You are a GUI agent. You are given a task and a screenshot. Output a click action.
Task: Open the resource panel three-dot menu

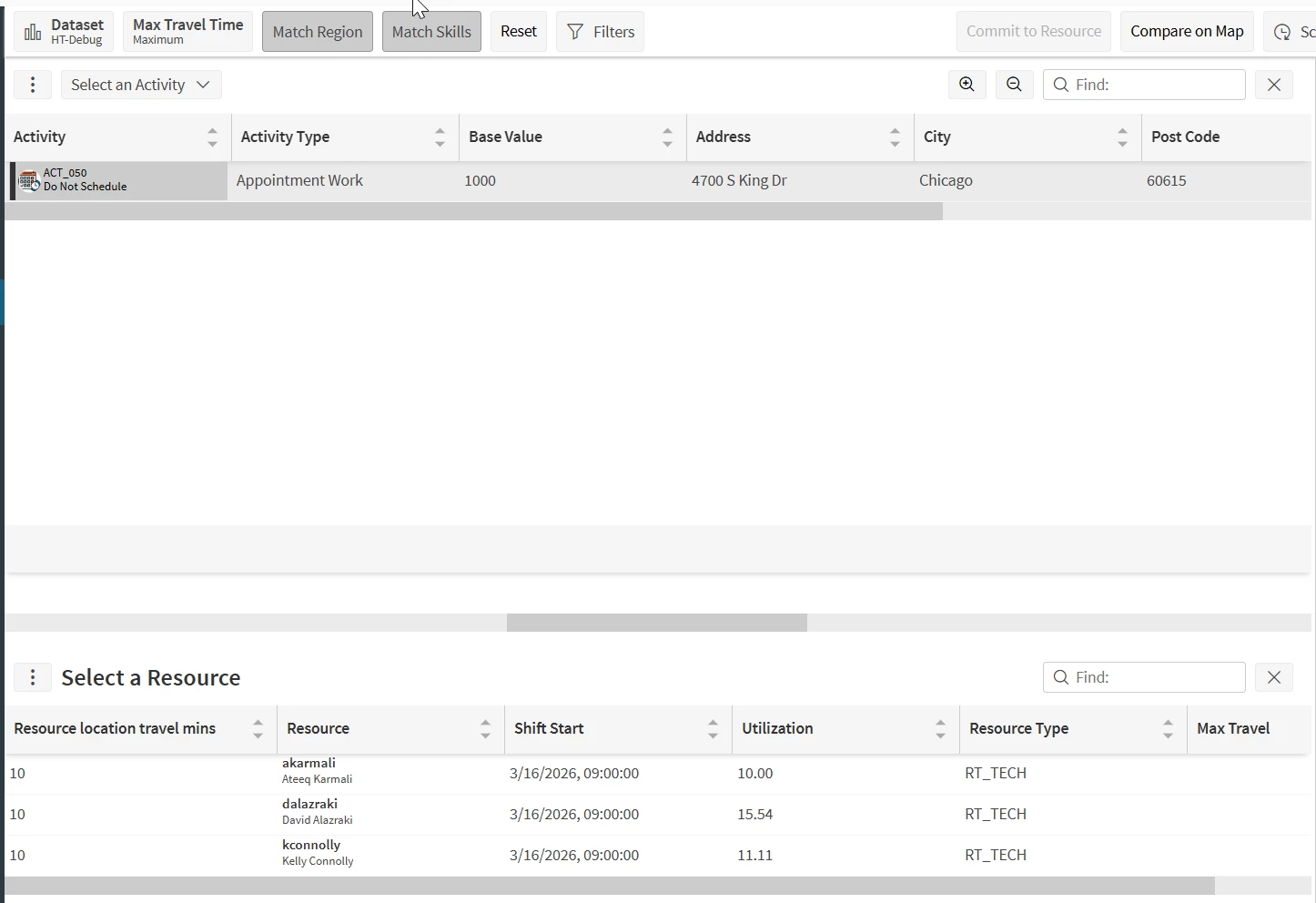(33, 677)
